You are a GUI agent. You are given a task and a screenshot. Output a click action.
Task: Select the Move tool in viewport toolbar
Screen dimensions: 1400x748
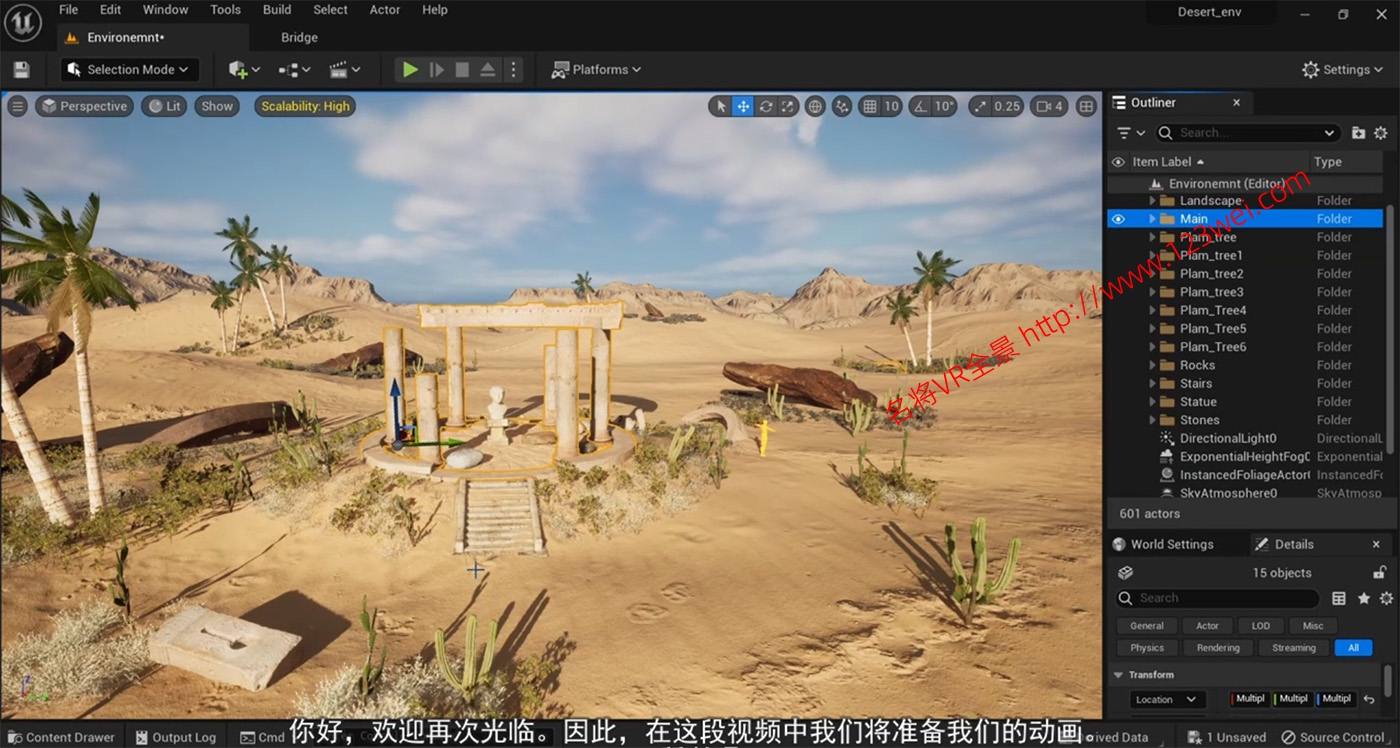click(x=742, y=105)
